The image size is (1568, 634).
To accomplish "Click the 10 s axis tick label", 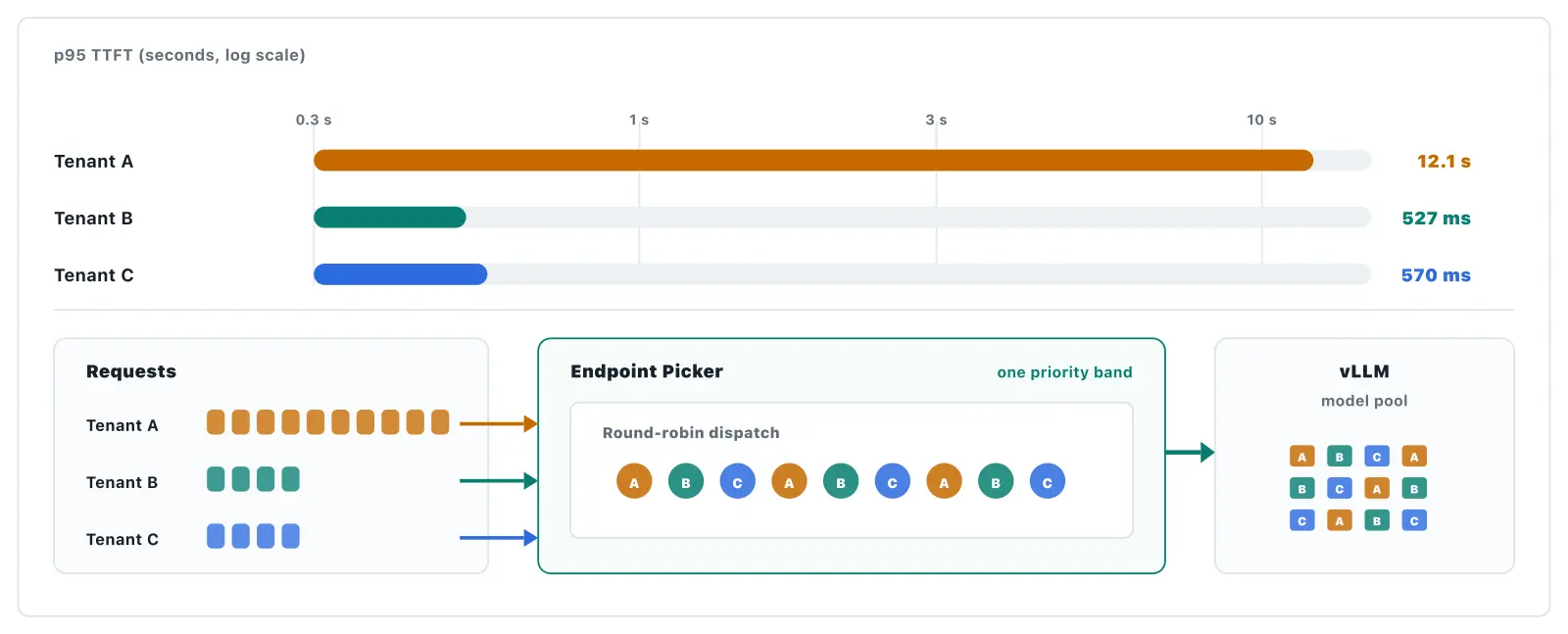I will 1261,120.
